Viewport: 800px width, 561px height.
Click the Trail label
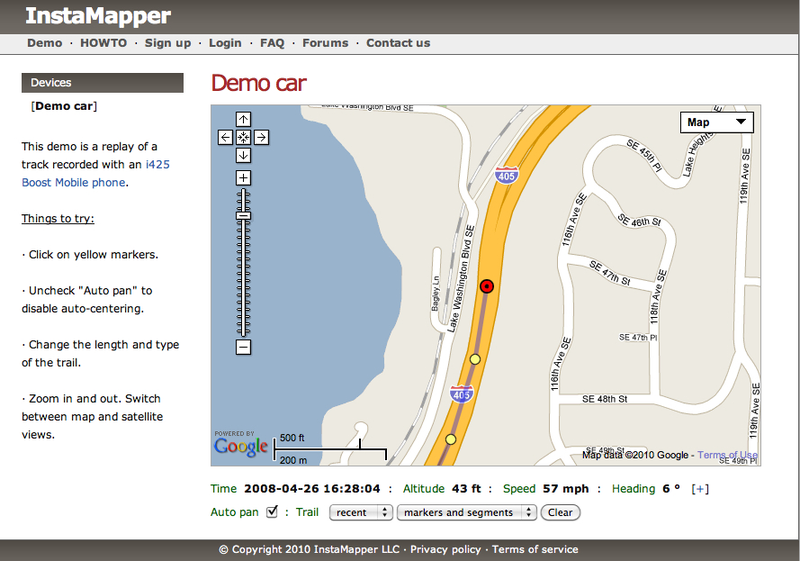coord(307,512)
